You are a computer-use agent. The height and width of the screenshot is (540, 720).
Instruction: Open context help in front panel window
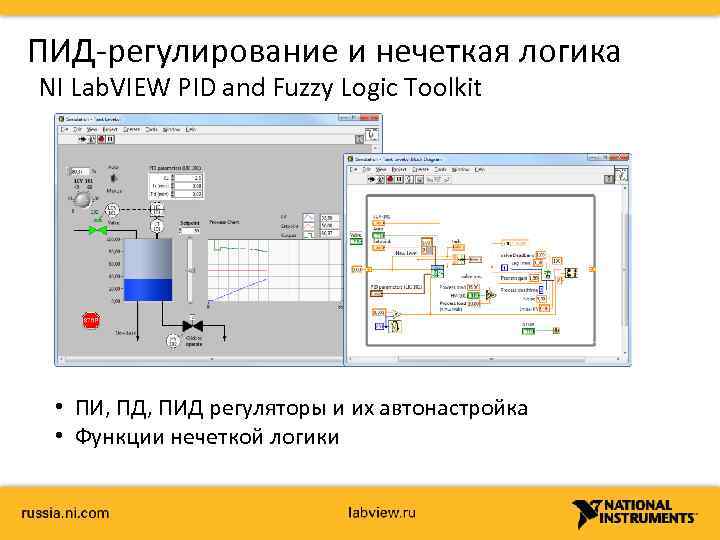360,139
